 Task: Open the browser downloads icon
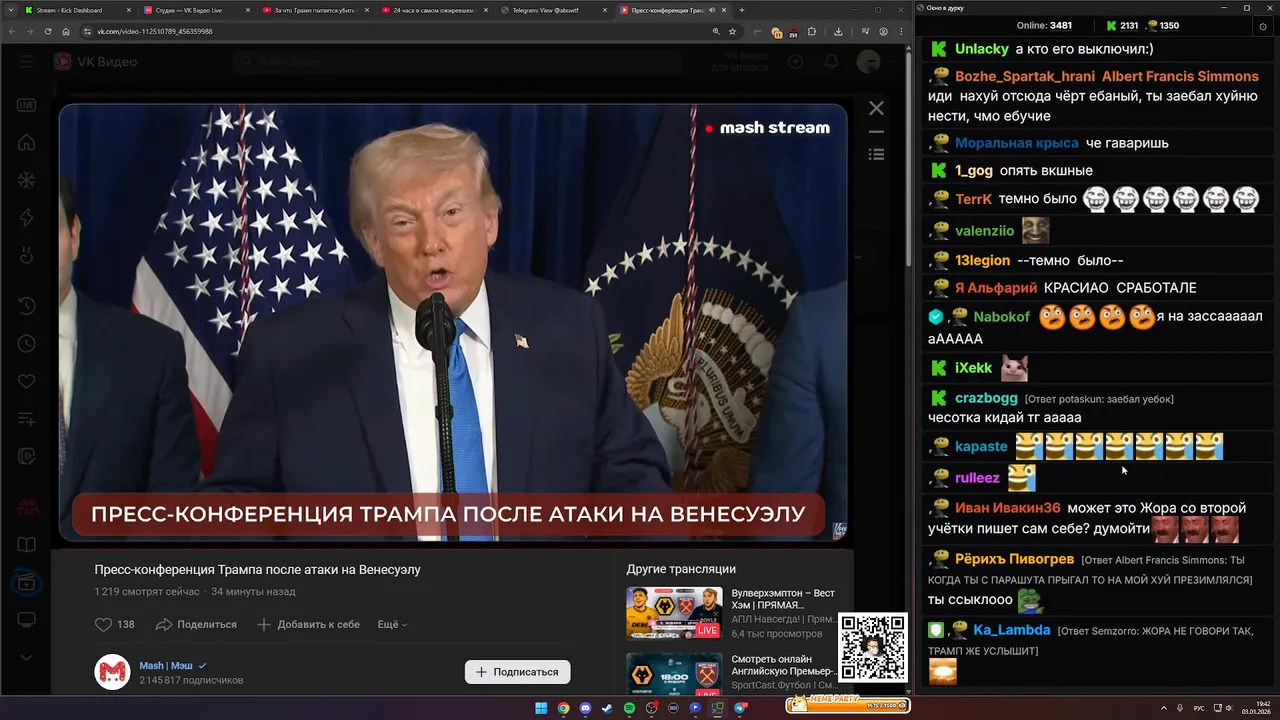(x=838, y=31)
